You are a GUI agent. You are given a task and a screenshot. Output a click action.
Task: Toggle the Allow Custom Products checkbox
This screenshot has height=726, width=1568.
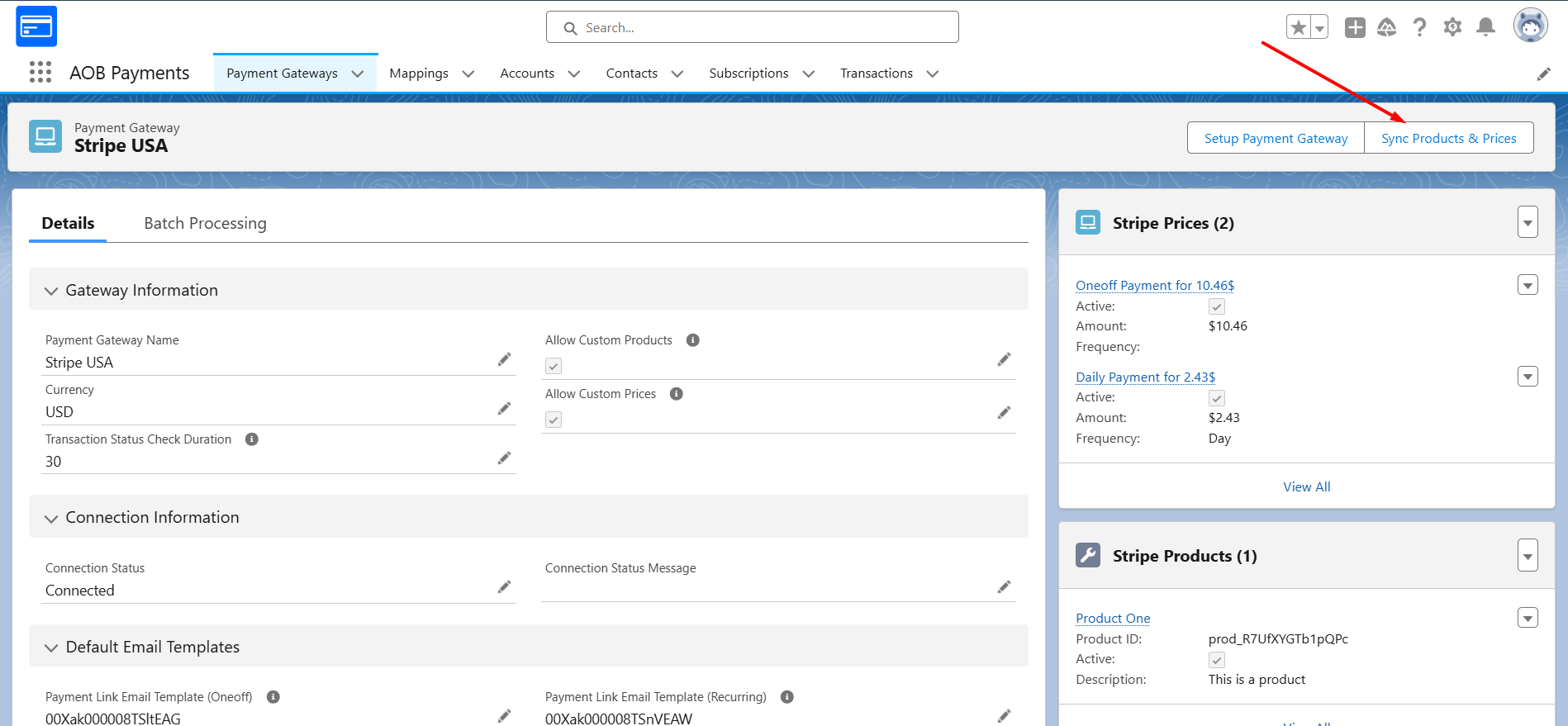tap(554, 366)
